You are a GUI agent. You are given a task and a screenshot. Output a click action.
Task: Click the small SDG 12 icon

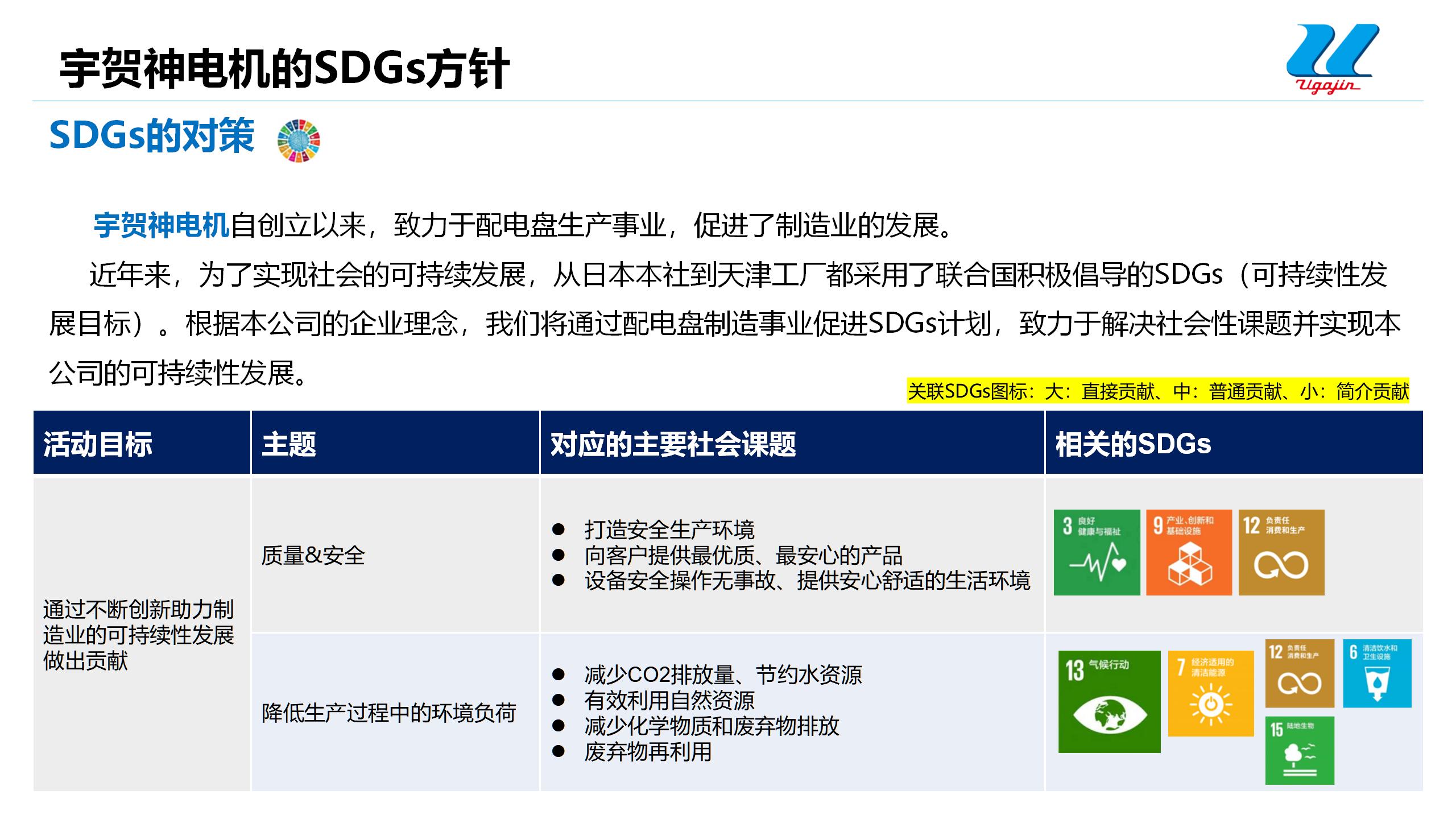[1300, 673]
